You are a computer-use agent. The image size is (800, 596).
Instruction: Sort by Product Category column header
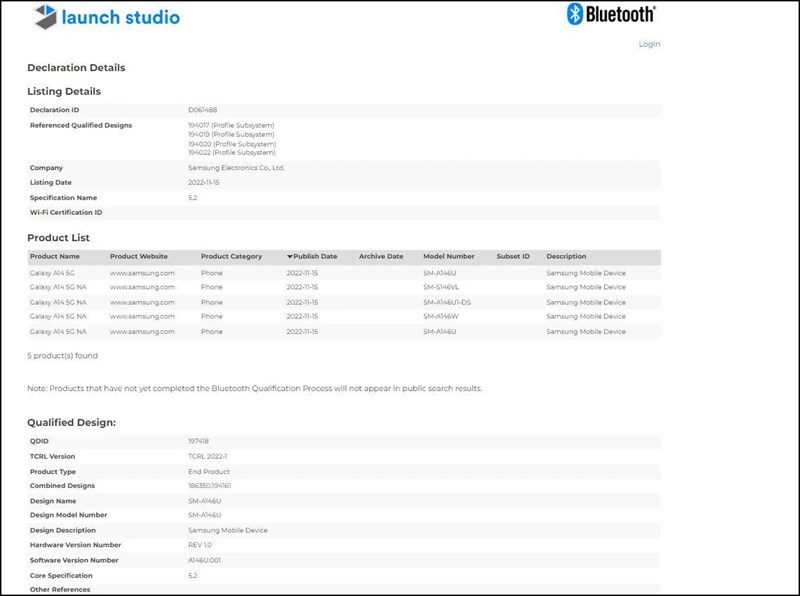tap(231, 256)
